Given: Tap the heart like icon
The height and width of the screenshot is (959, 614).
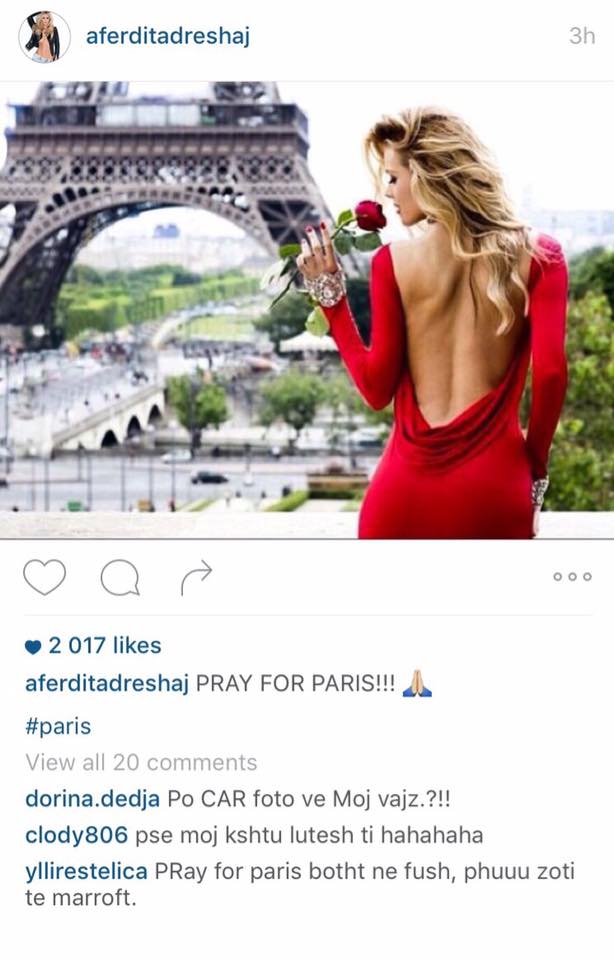Looking at the screenshot, I should (45, 577).
